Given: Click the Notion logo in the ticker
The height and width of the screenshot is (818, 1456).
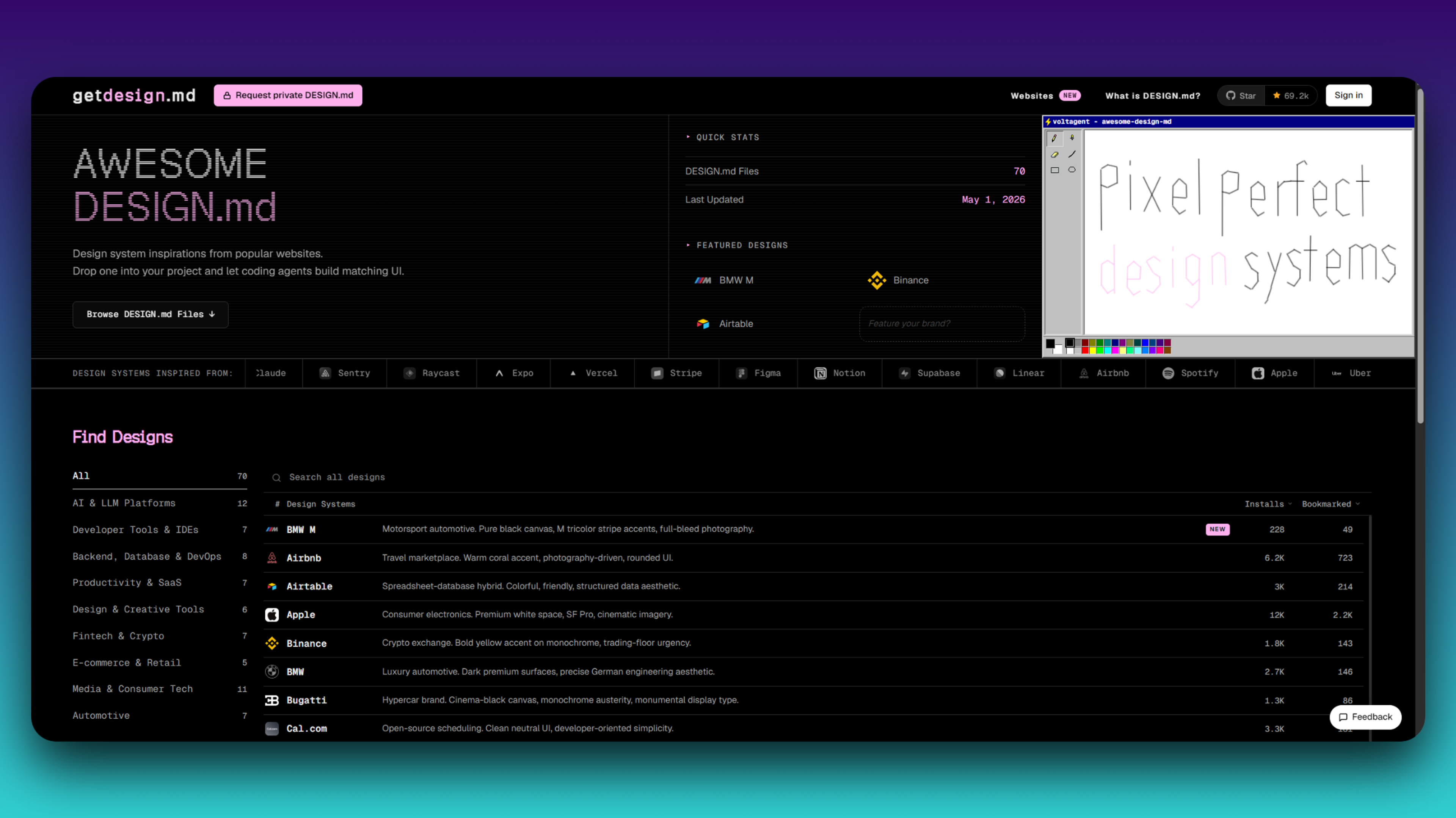Looking at the screenshot, I should point(820,373).
